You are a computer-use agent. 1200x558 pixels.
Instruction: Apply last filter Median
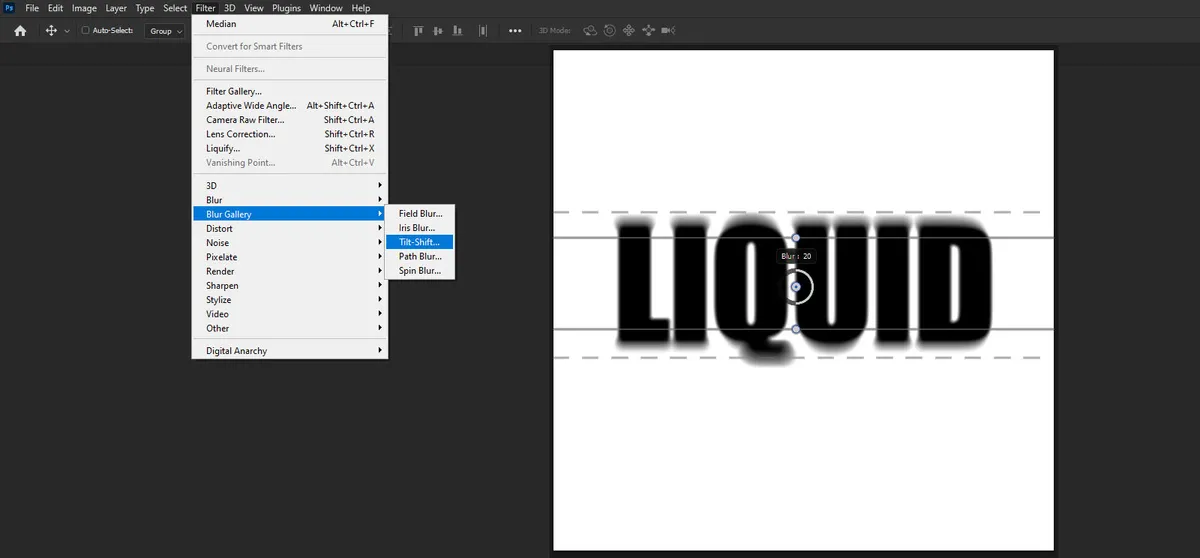click(x=290, y=24)
